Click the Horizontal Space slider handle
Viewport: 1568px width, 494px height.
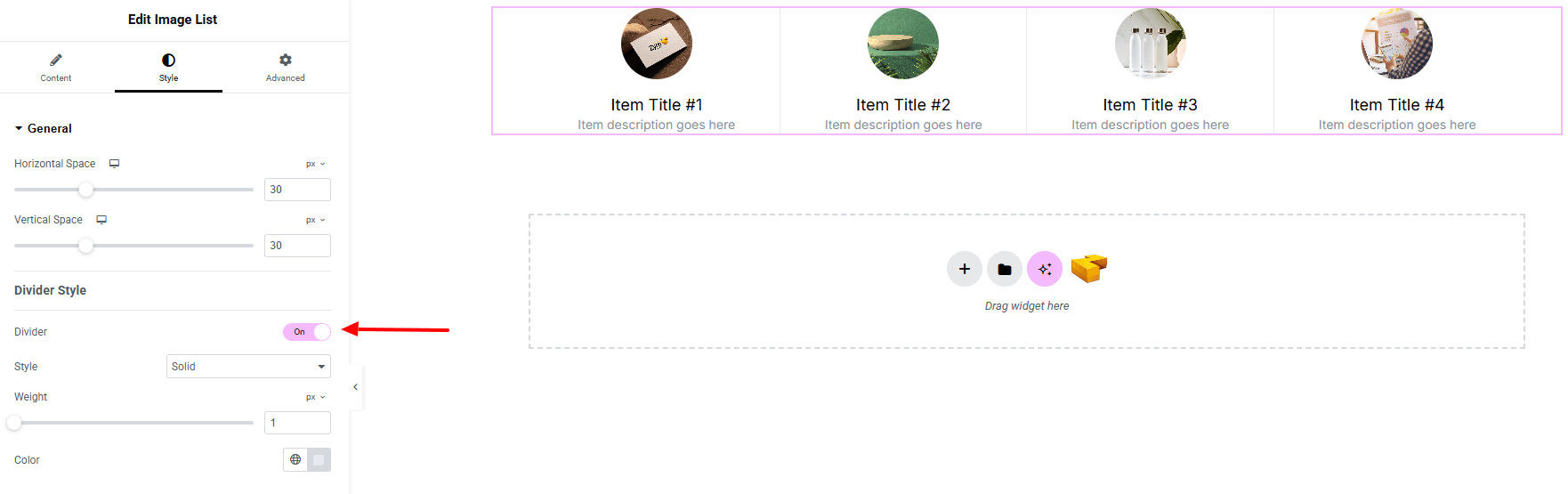85,190
